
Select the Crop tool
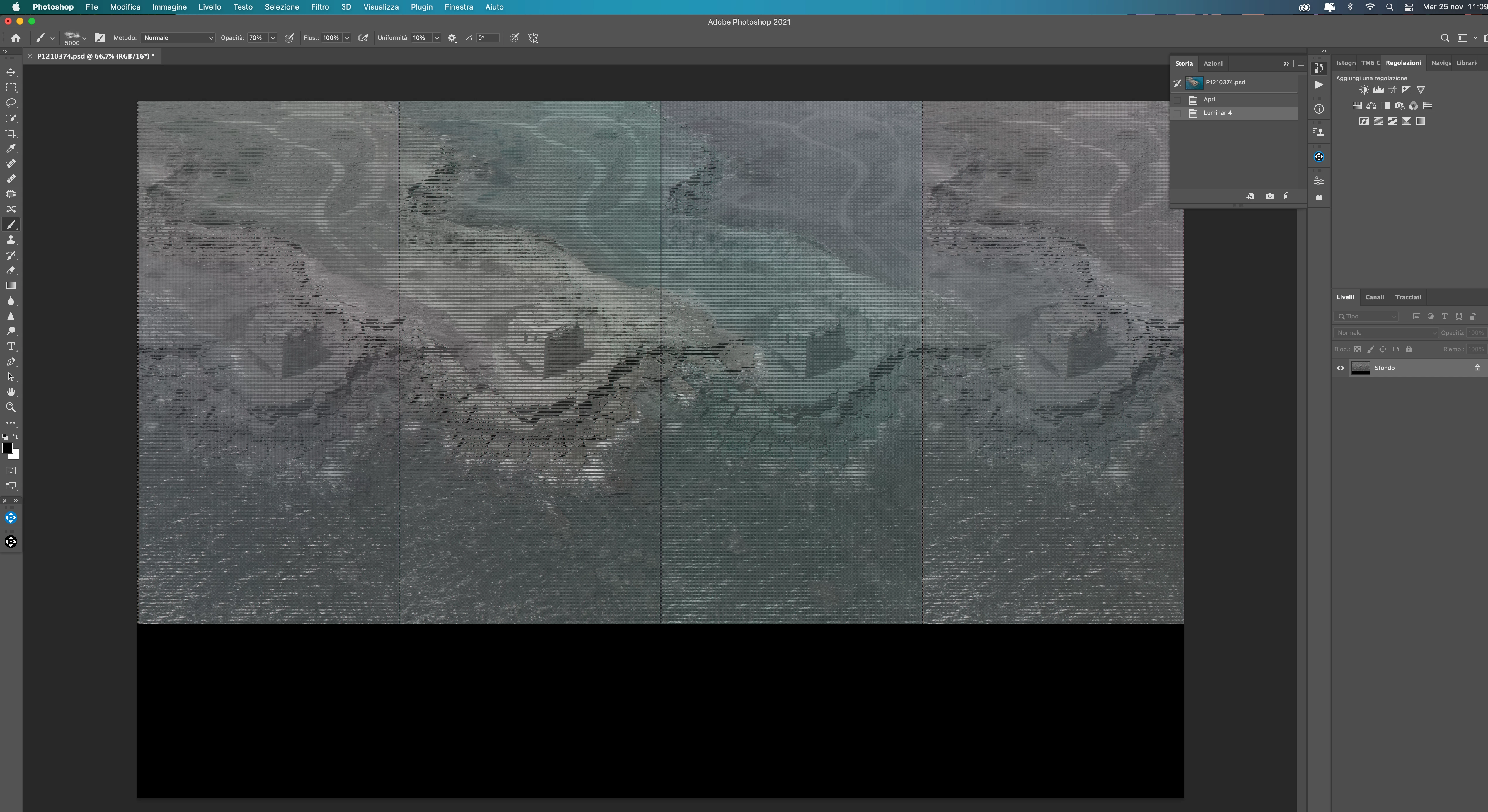pyautogui.click(x=11, y=133)
